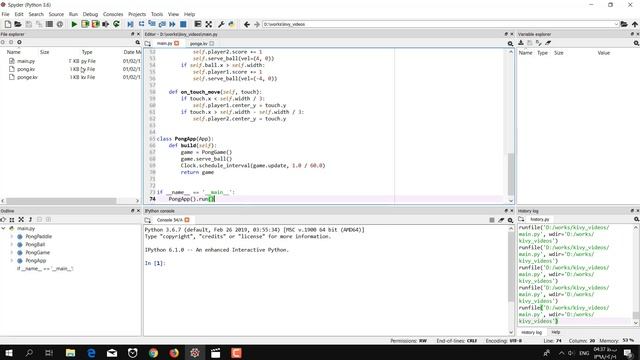Open the Projects menu
Viewport: 640px width, 360px height.
point(137,14)
